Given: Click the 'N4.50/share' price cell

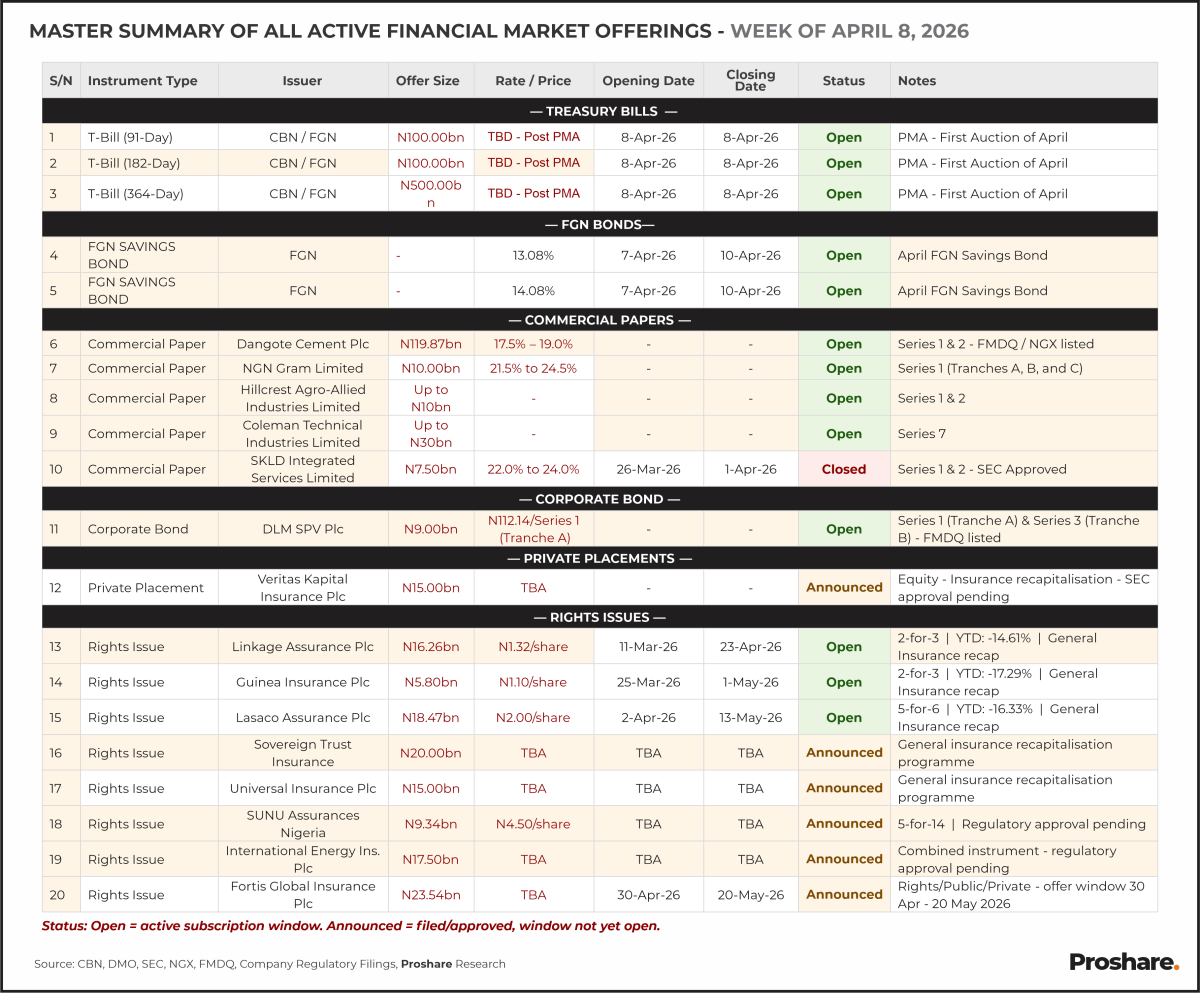Looking at the screenshot, I should pos(533,824).
